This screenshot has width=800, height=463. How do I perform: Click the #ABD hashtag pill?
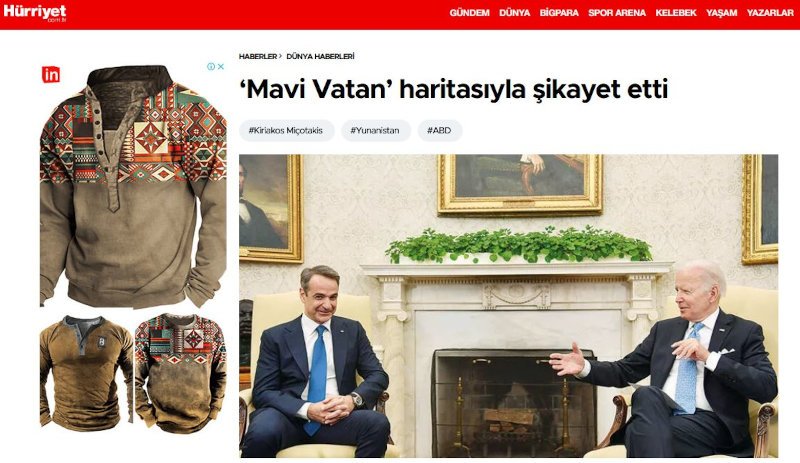pos(440,131)
